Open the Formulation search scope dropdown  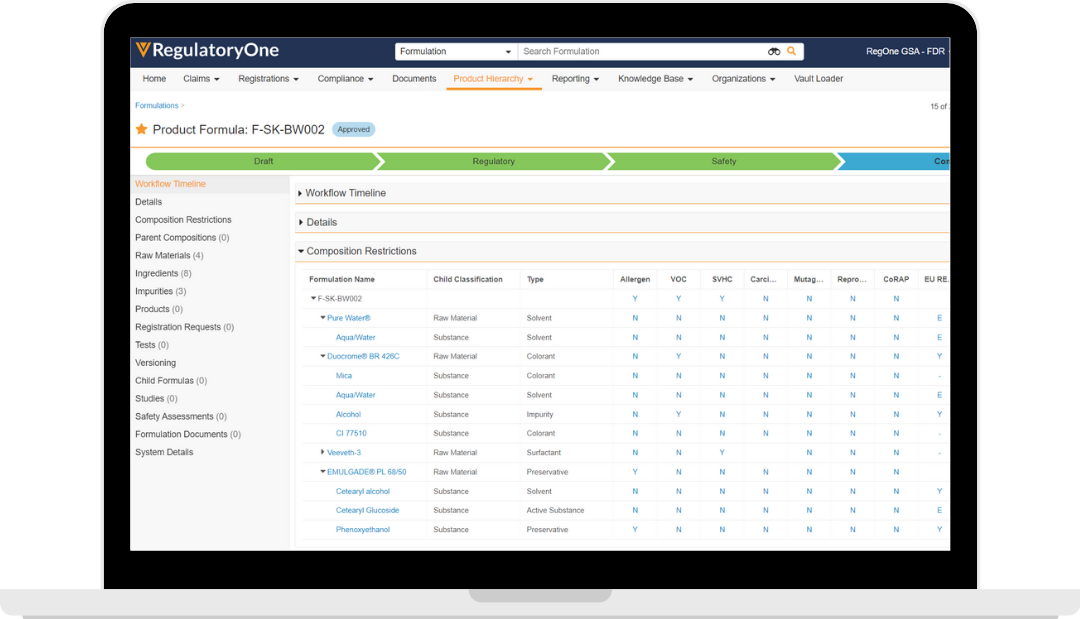455,52
